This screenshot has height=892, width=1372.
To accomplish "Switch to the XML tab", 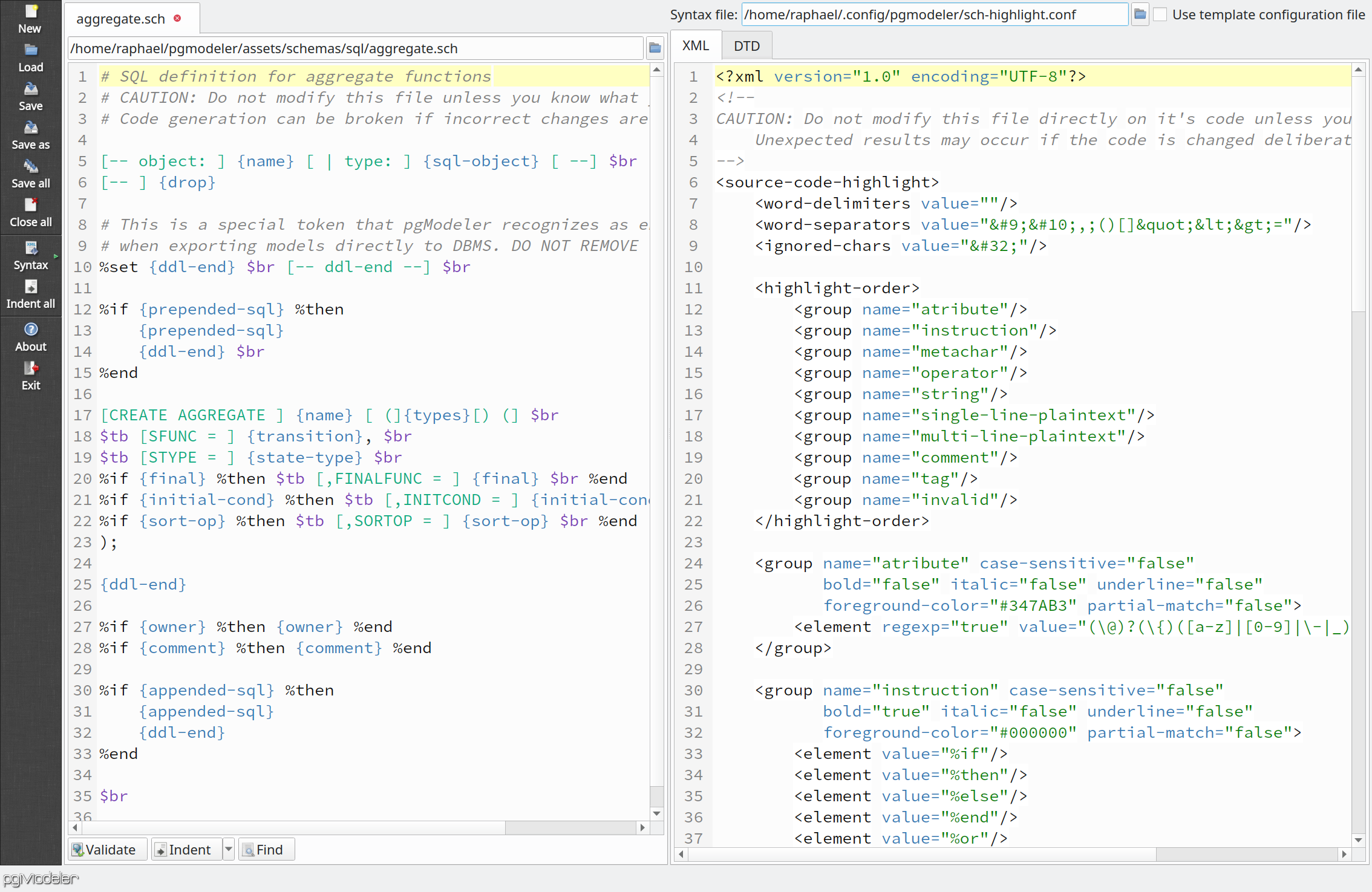I will 695,45.
